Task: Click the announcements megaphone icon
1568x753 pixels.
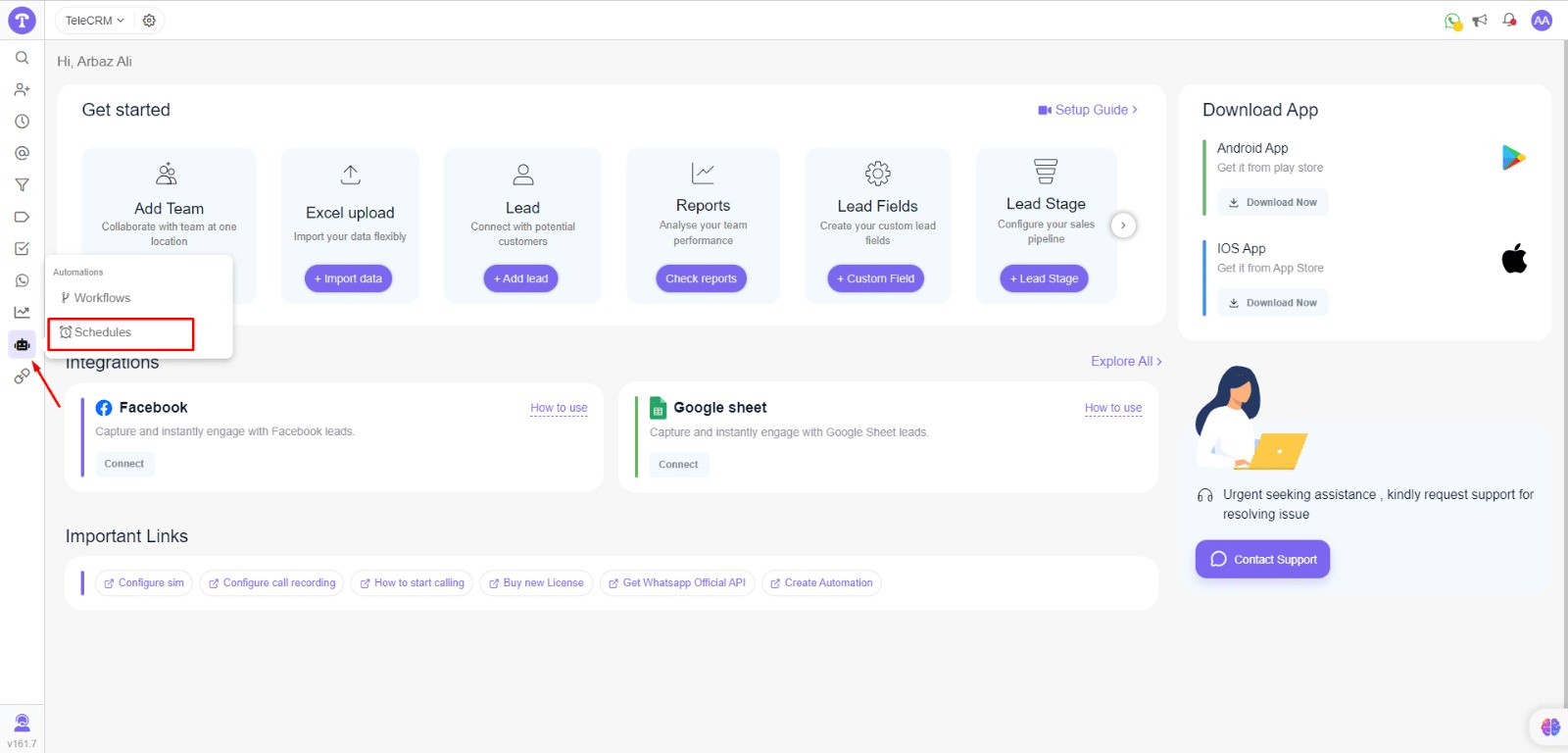Action: coord(1480,21)
